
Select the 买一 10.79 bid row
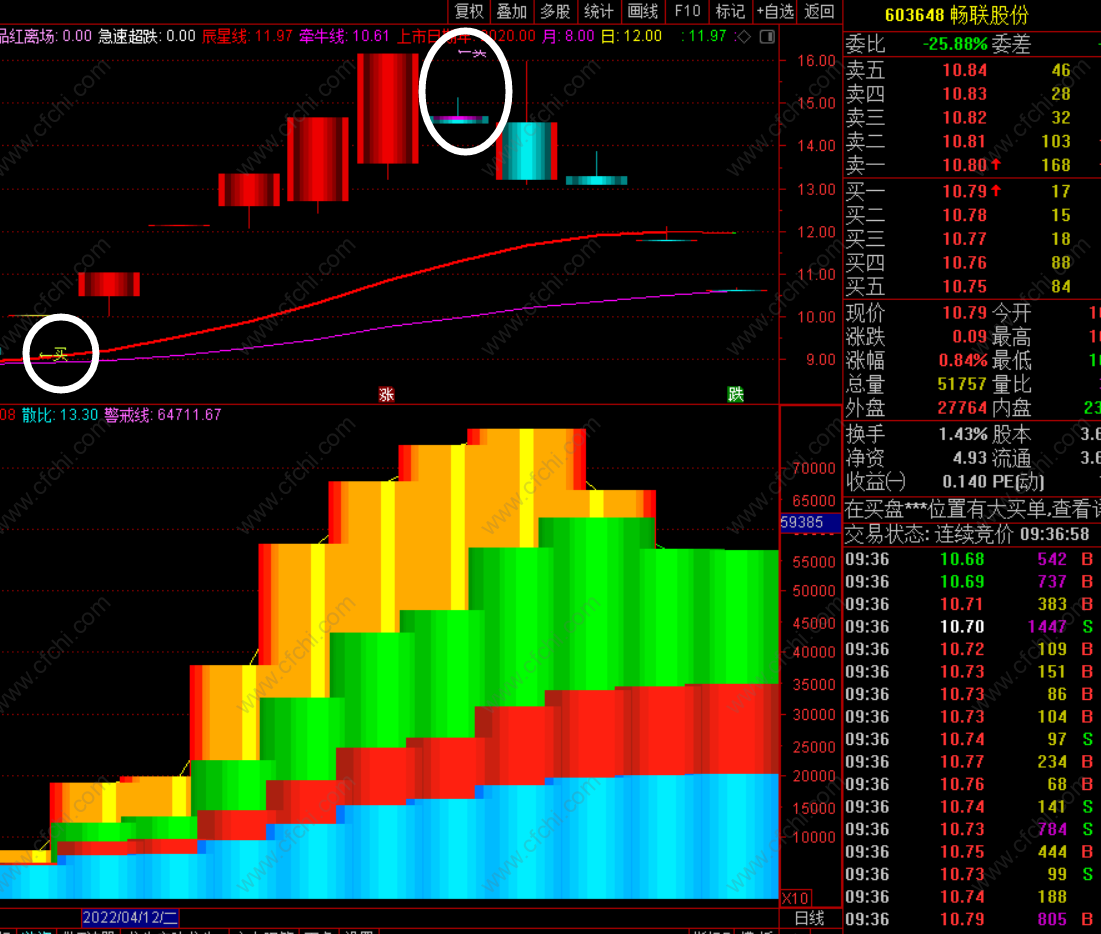(x=972, y=191)
